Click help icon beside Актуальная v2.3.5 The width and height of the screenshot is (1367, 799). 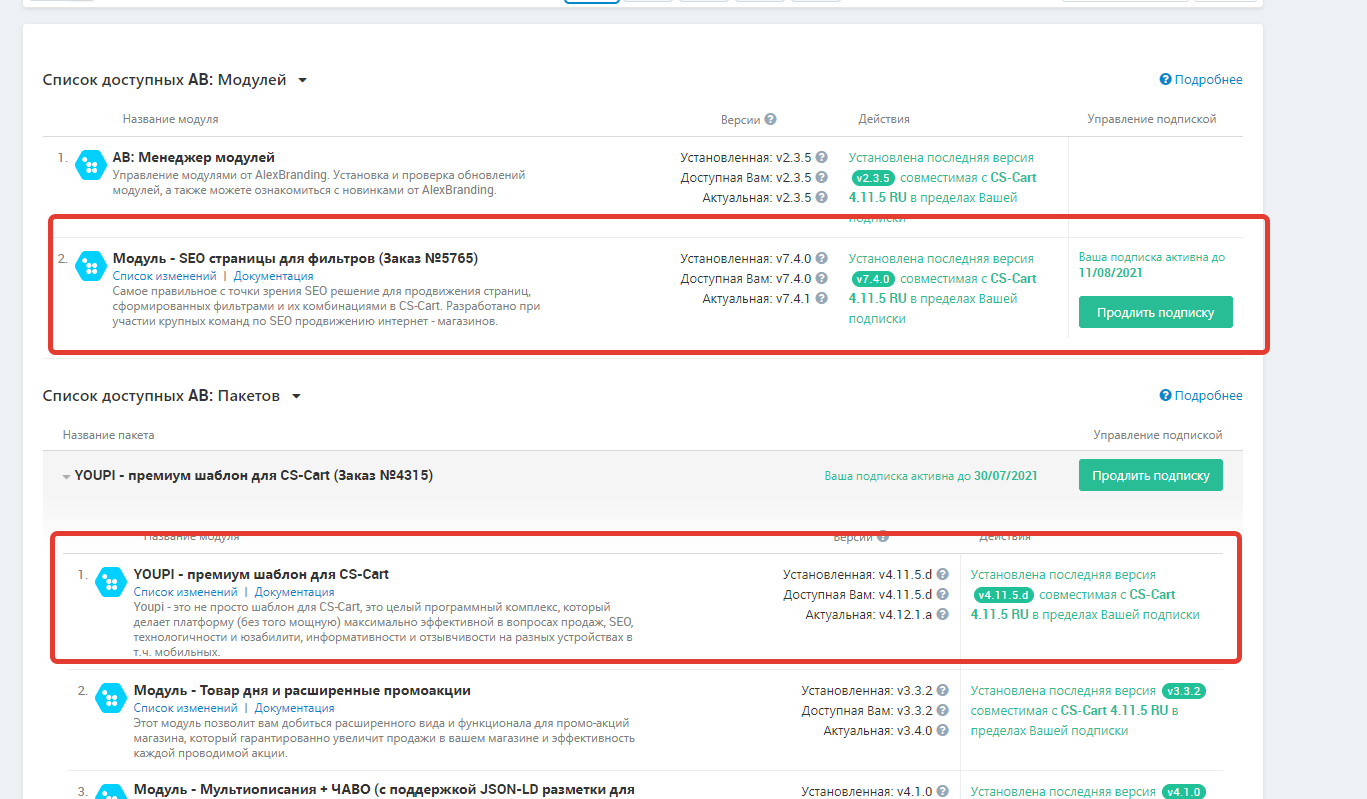822,197
